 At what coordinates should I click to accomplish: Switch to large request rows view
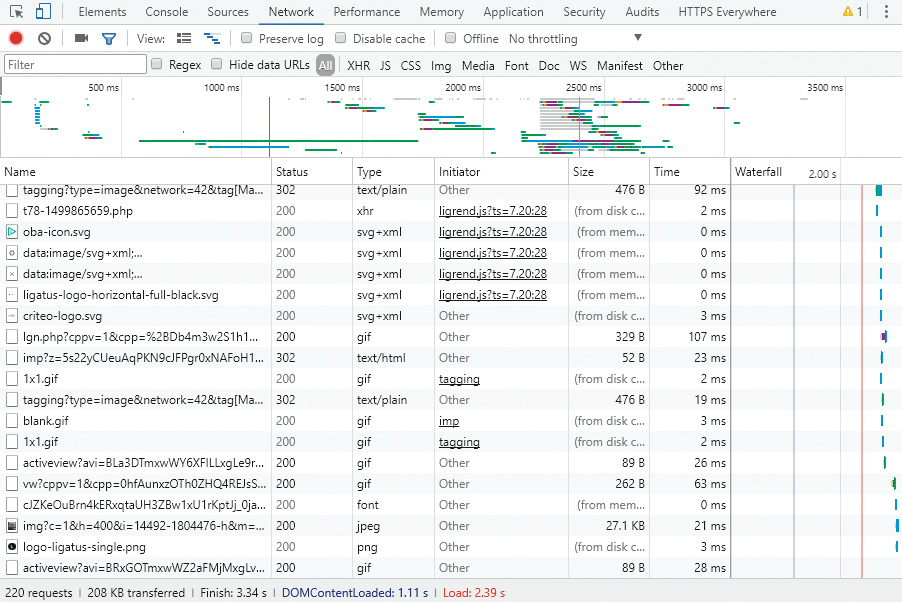pyautogui.click(x=184, y=38)
